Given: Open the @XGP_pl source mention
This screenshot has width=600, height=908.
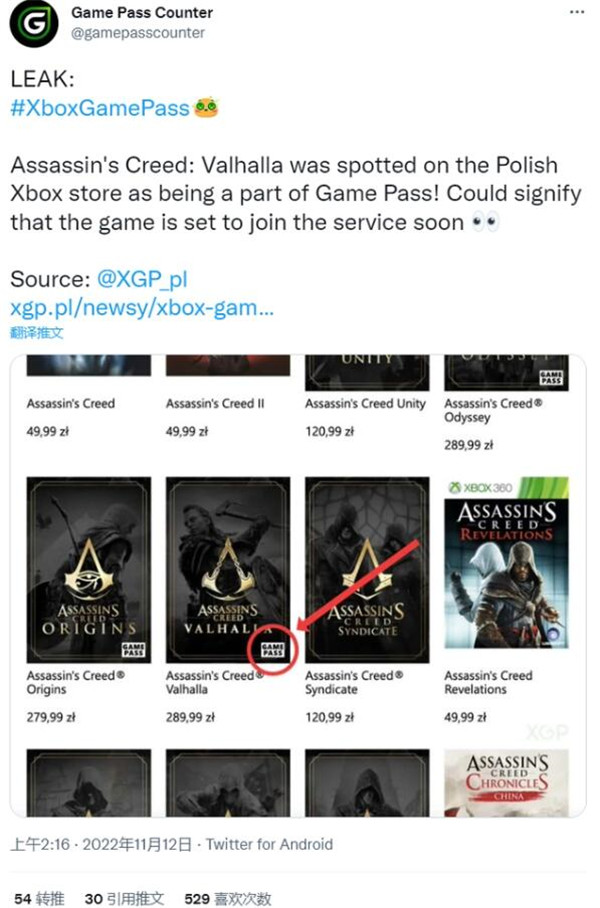Looking at the screenshot, I should 142,279.
